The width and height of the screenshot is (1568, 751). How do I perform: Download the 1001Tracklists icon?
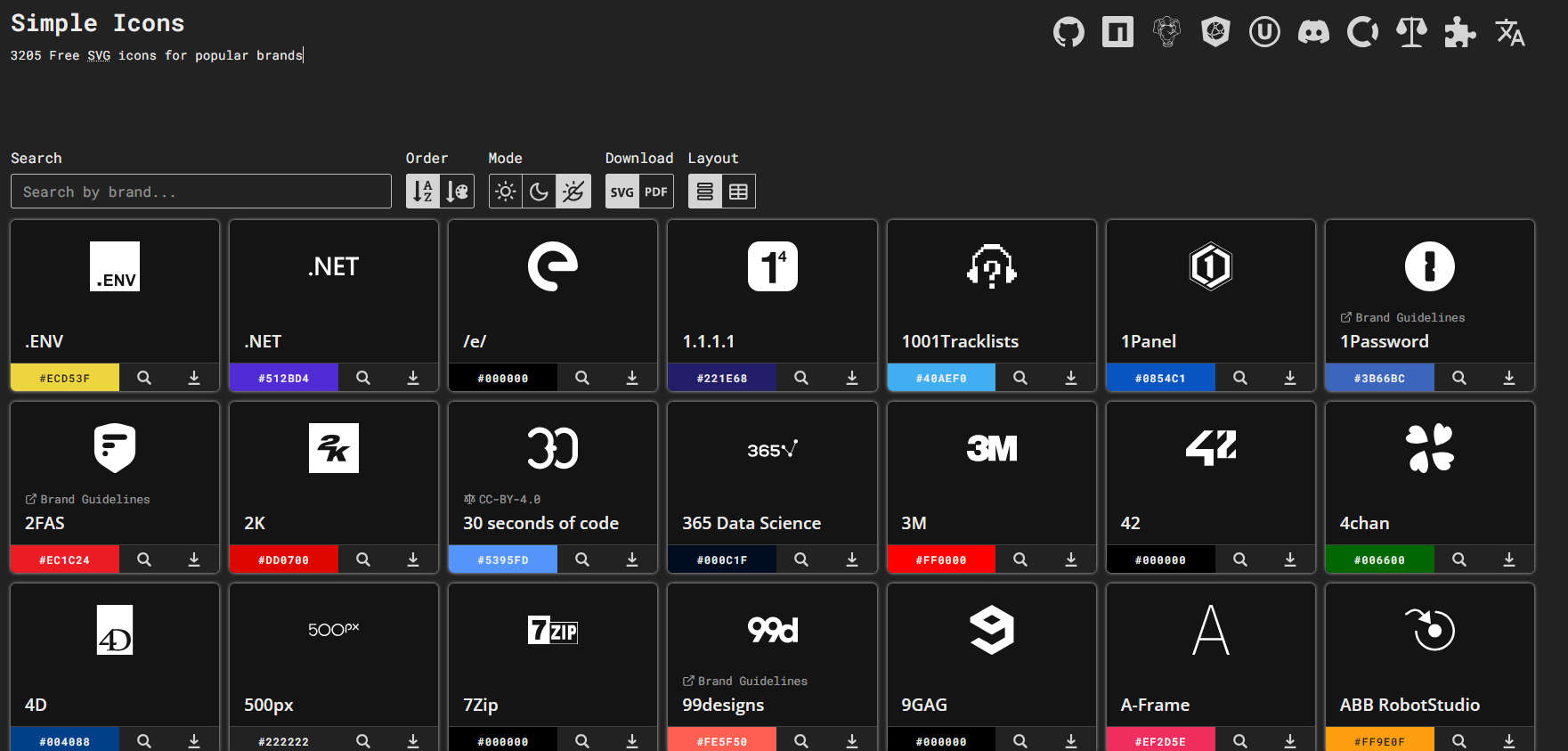1071,378
